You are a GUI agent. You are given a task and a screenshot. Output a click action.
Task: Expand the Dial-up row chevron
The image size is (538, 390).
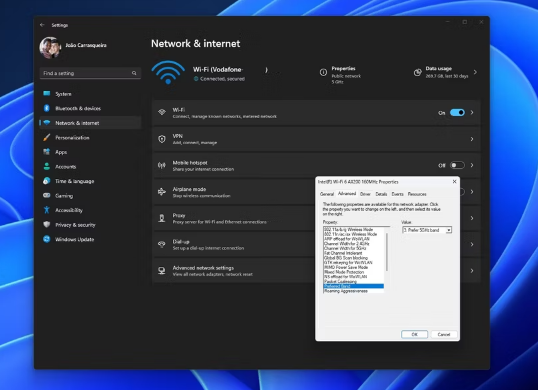(472, 244)
